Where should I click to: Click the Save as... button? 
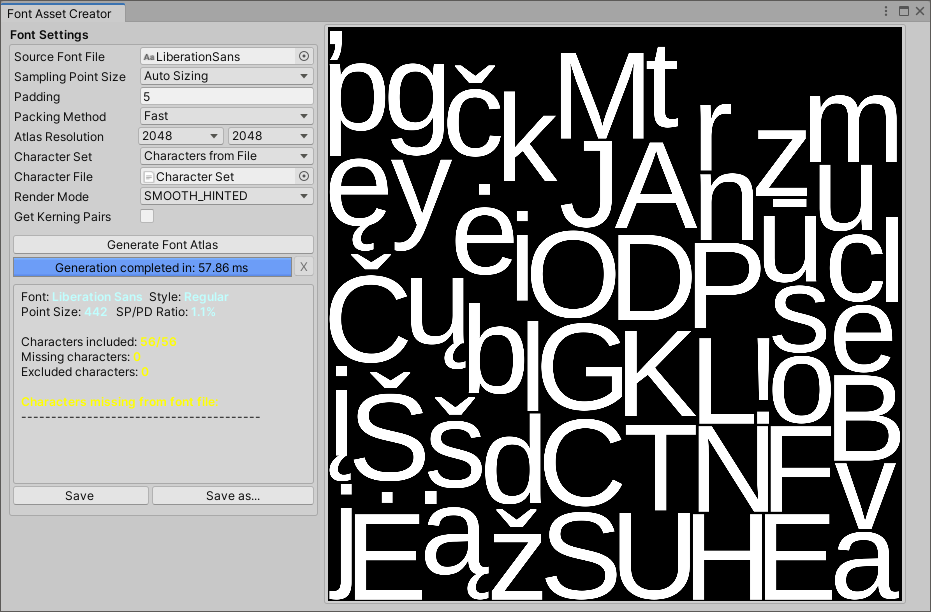coord(233,495)
